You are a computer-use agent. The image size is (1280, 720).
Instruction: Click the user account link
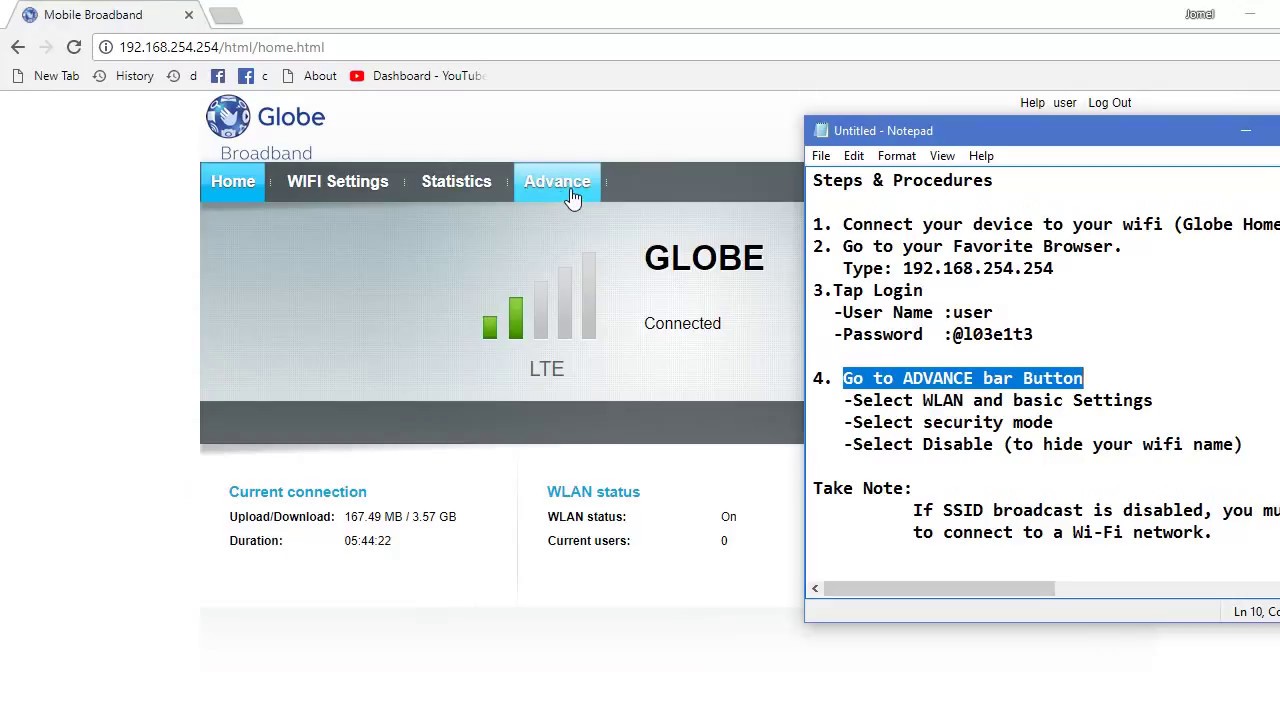(x=1064, y=103)
